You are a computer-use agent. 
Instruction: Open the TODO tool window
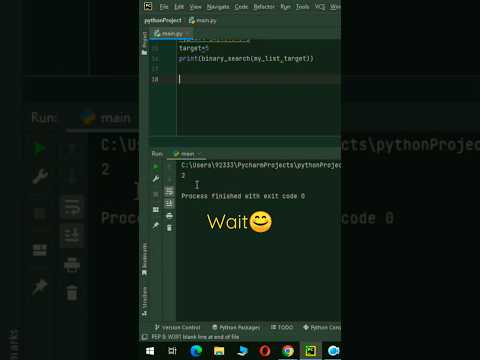click(282, 327)
